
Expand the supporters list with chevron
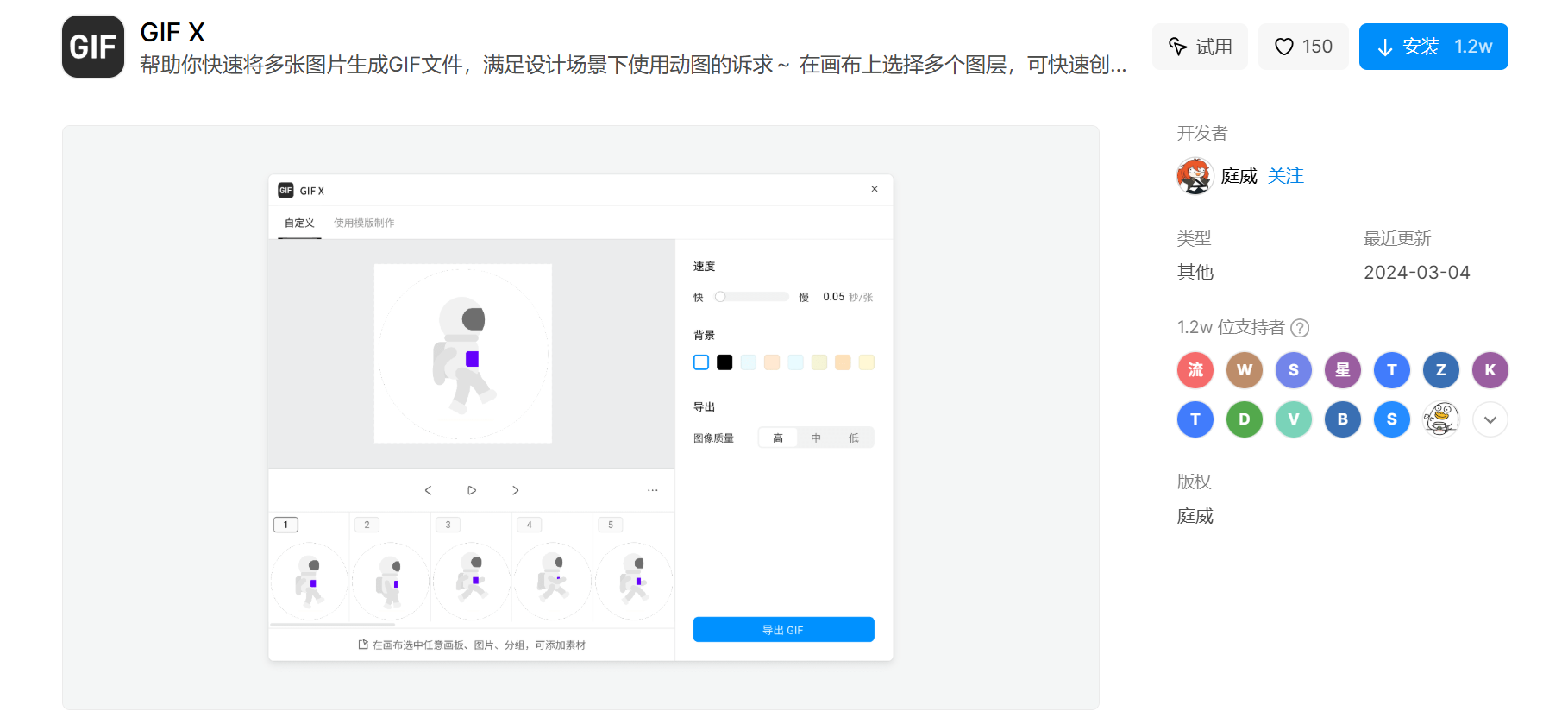click(1490, 420)
